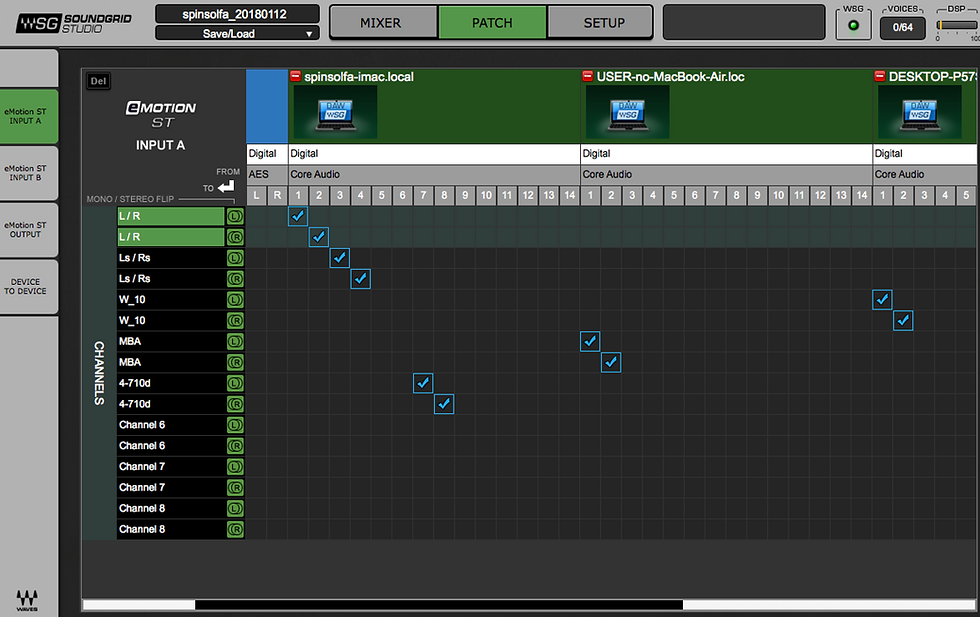Viewport: 980px width, 617px height.
Task: Flip mono/stereo on first Ls / Rs row
Action: 235,258
